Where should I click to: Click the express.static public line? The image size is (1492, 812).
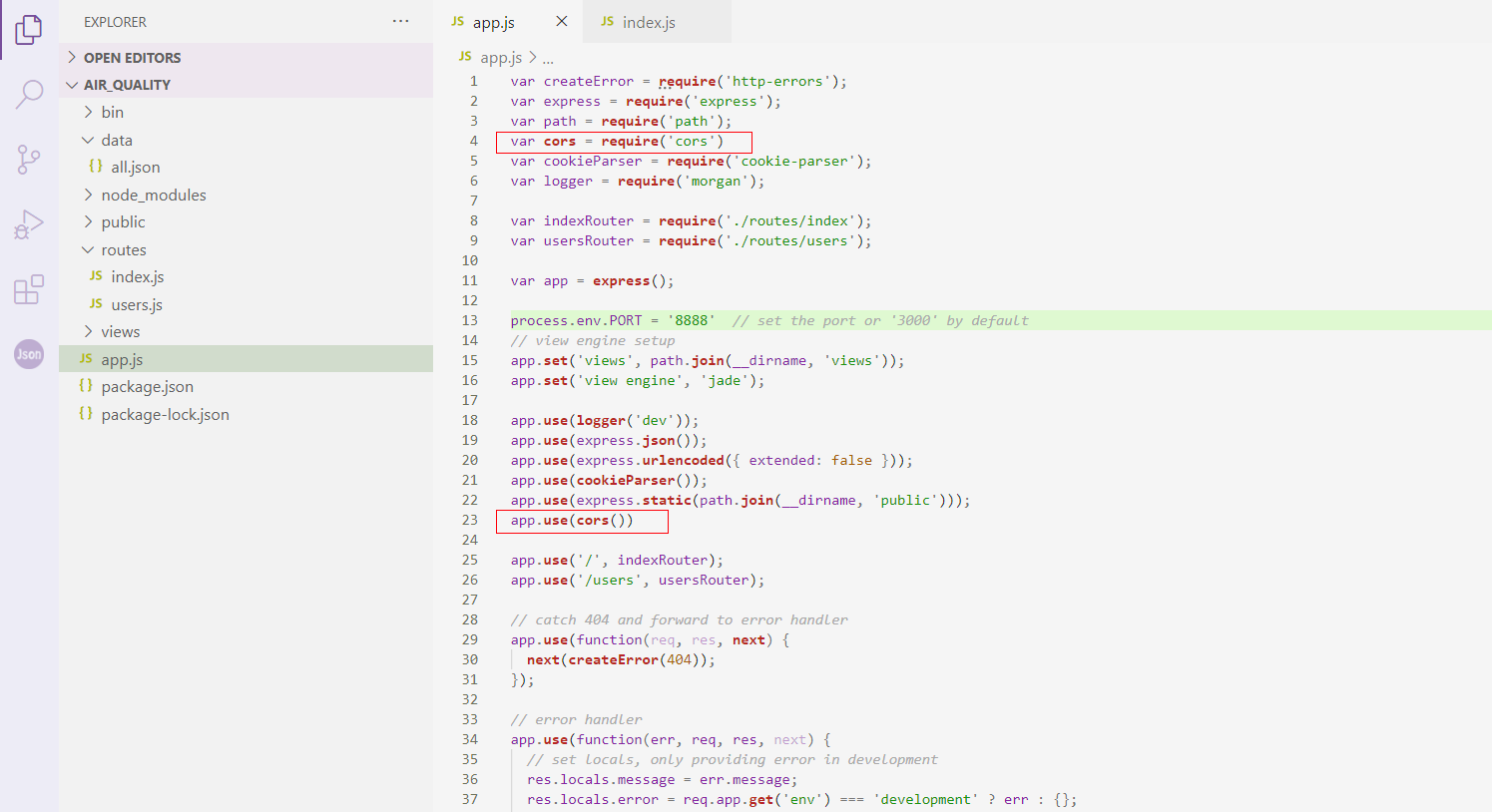click(x=741, y=500)
